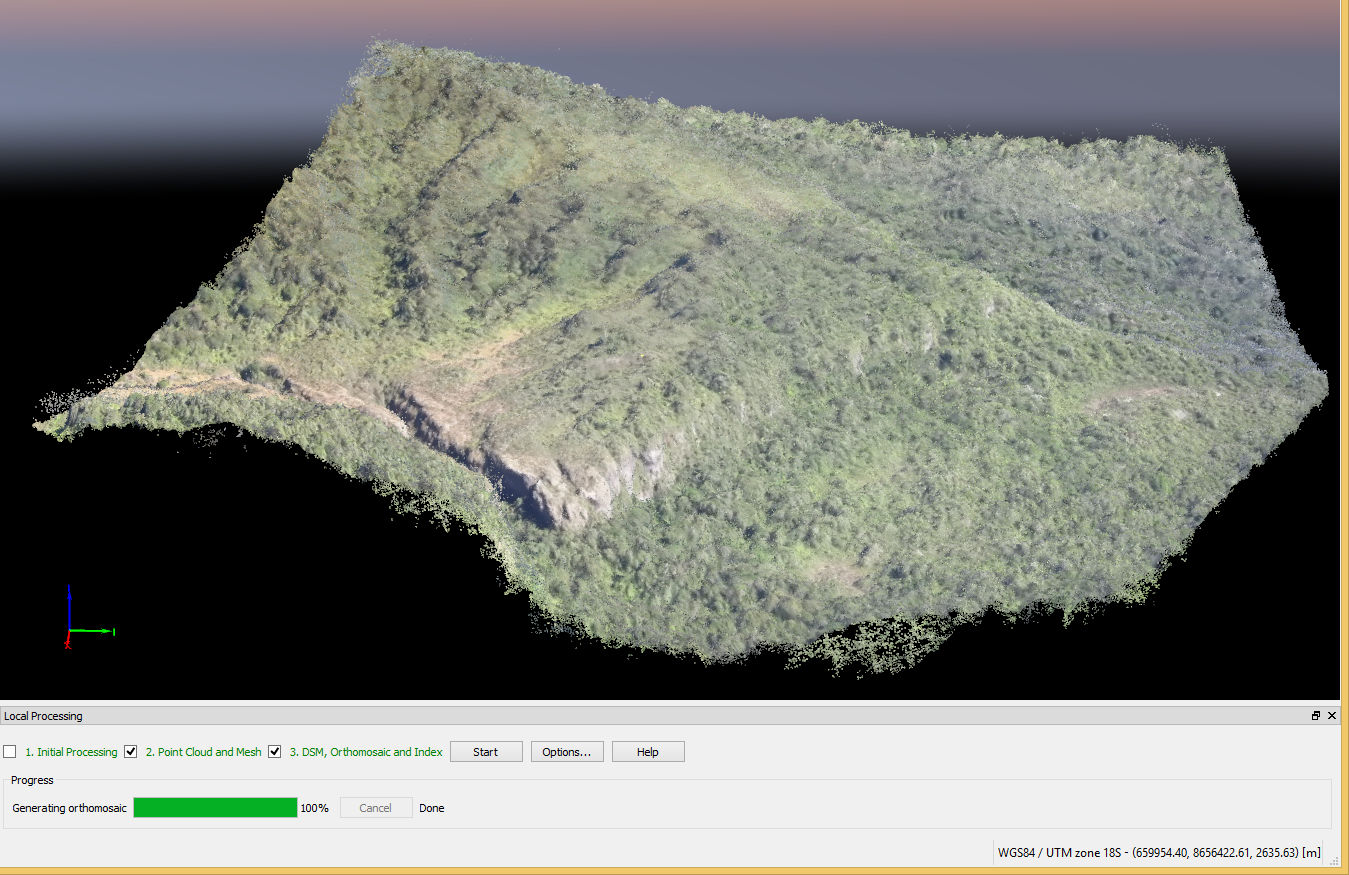The height and width of the screenshot is (875, 1349).
Task: Open the processing Options dialog
Action: pos(566,752)
